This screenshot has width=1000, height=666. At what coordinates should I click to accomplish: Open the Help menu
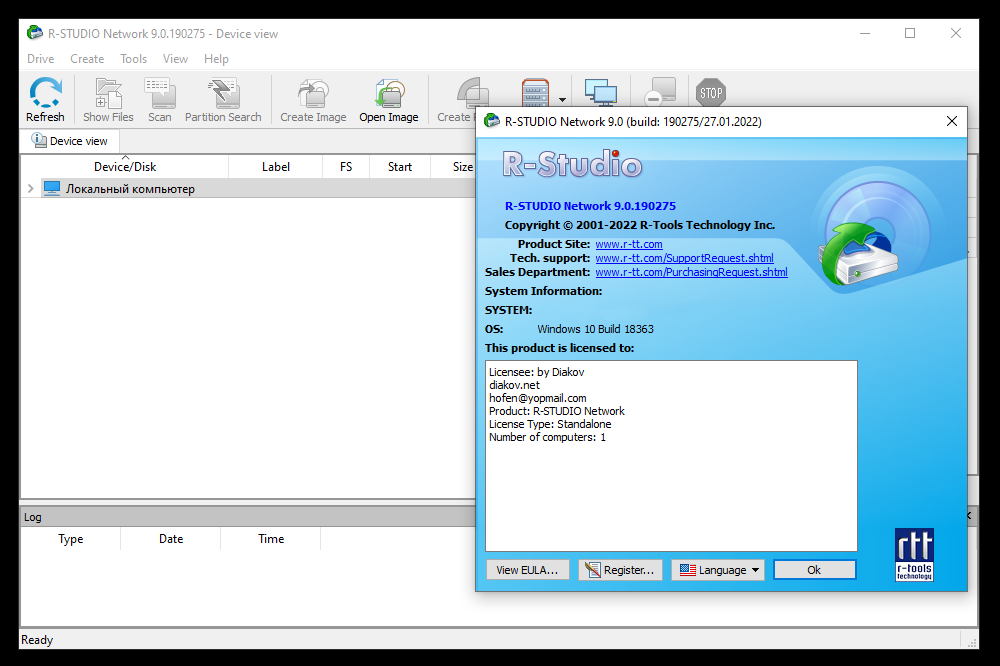click(x=216, y=59)
